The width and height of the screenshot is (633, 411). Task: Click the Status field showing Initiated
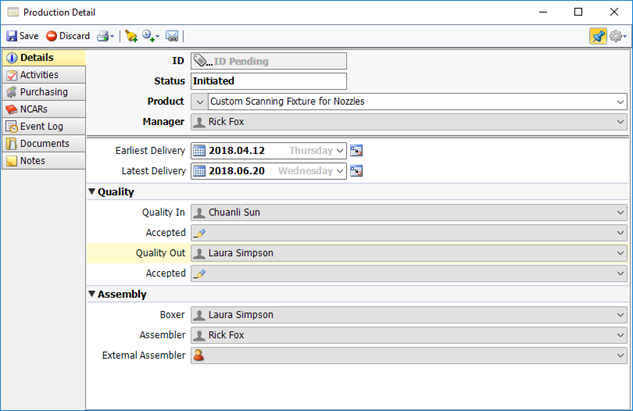tap(268, 81)
